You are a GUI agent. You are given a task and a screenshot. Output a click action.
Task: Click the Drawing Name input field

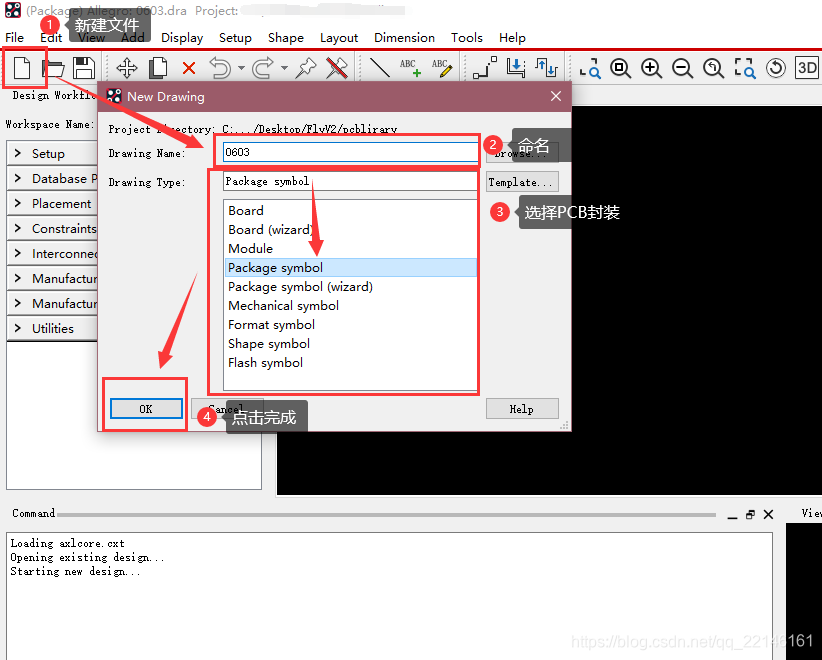point(349,153)
